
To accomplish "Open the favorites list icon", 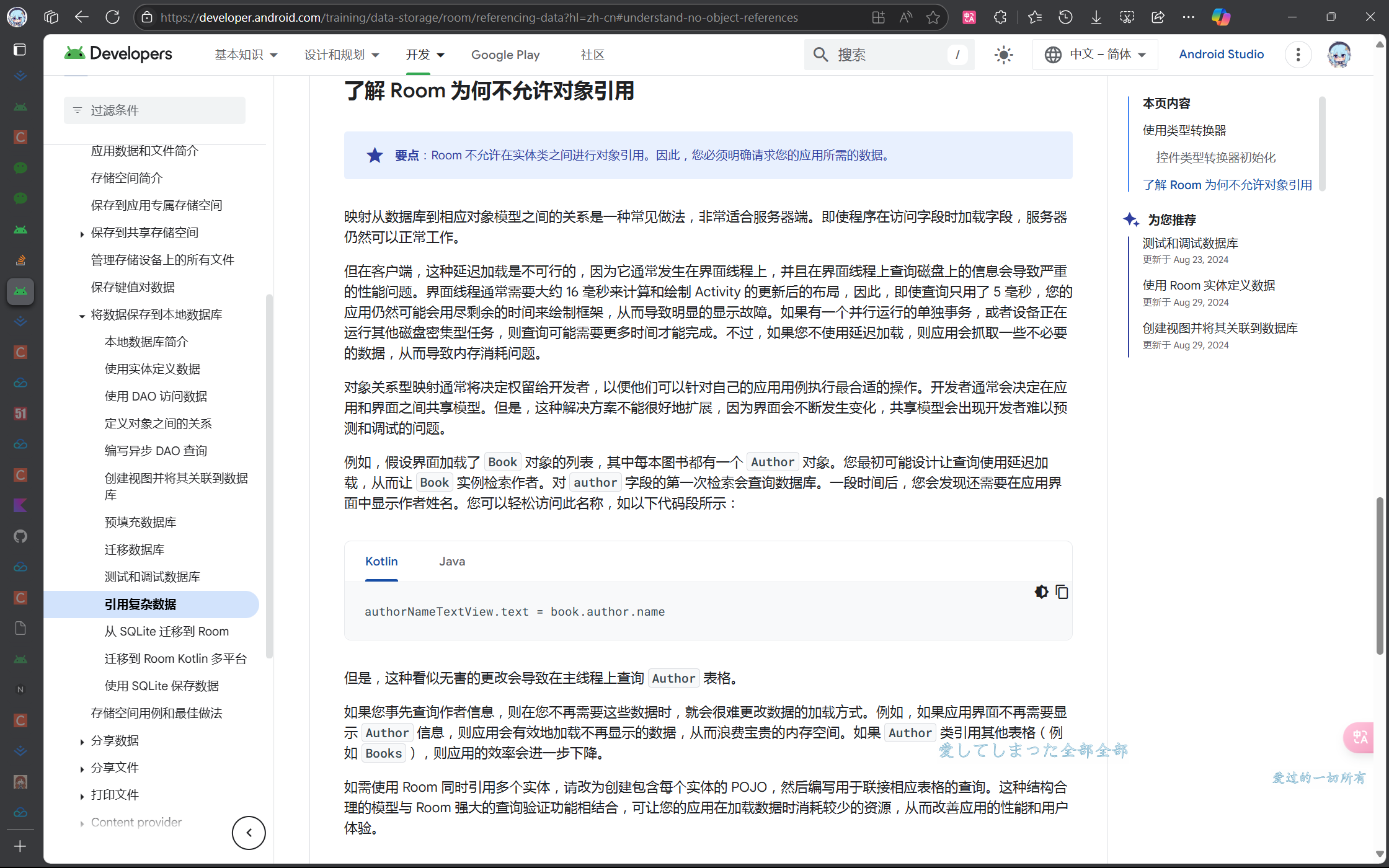I will click(1034, 17).
